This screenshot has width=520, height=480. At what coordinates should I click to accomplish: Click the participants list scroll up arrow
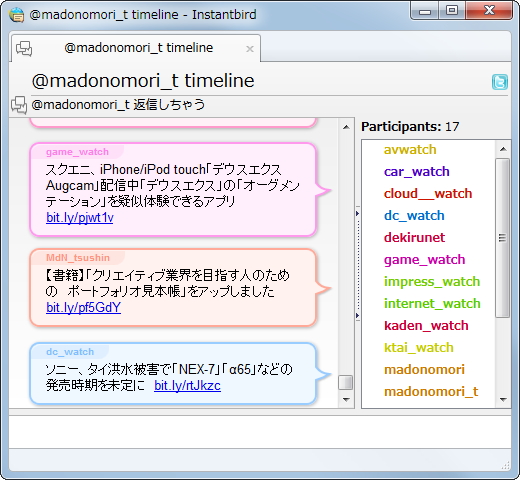[x=503, y=149]
